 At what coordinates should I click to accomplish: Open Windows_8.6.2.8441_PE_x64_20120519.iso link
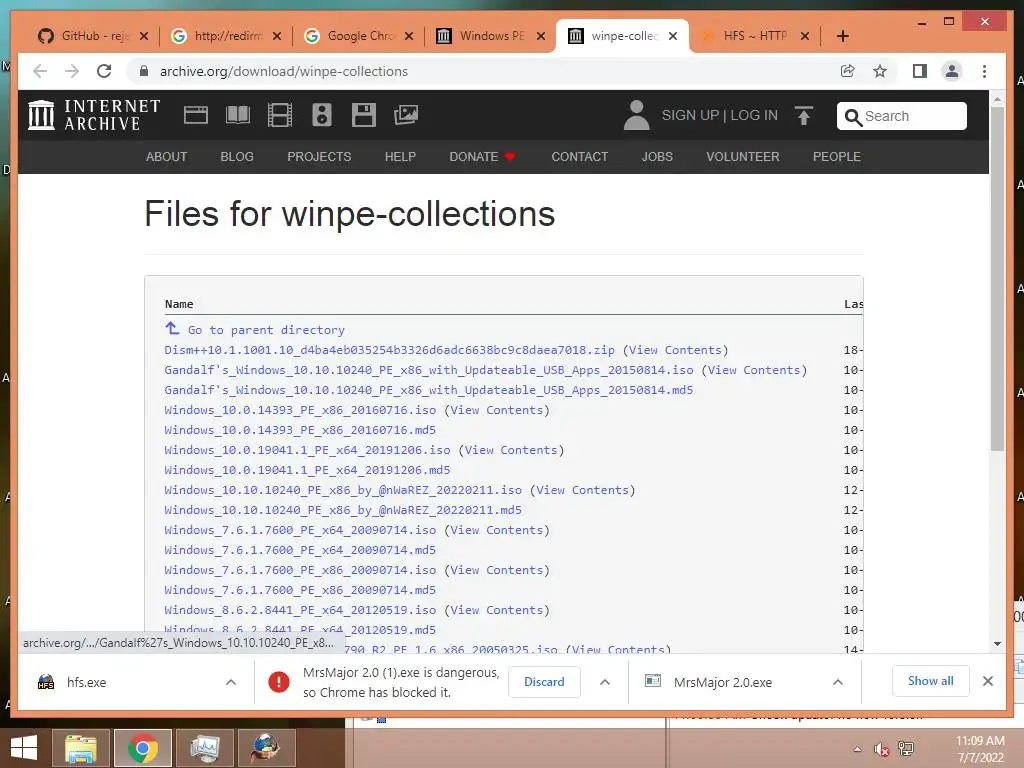pos(300,610)
